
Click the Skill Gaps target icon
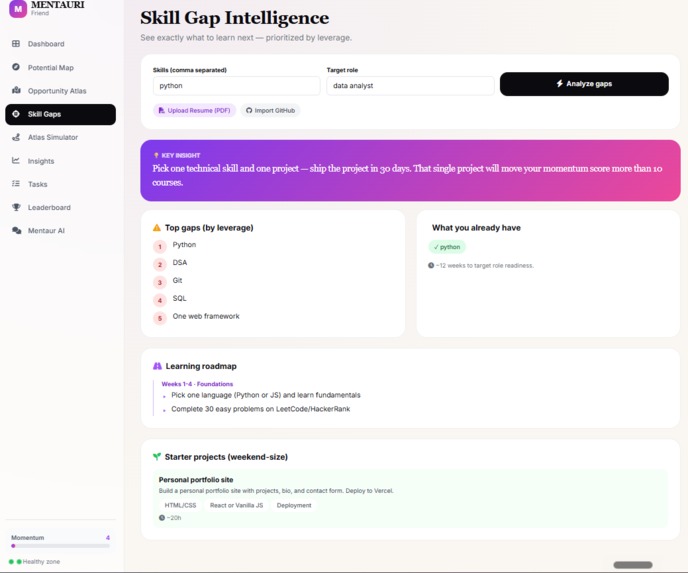pos(16,114)
